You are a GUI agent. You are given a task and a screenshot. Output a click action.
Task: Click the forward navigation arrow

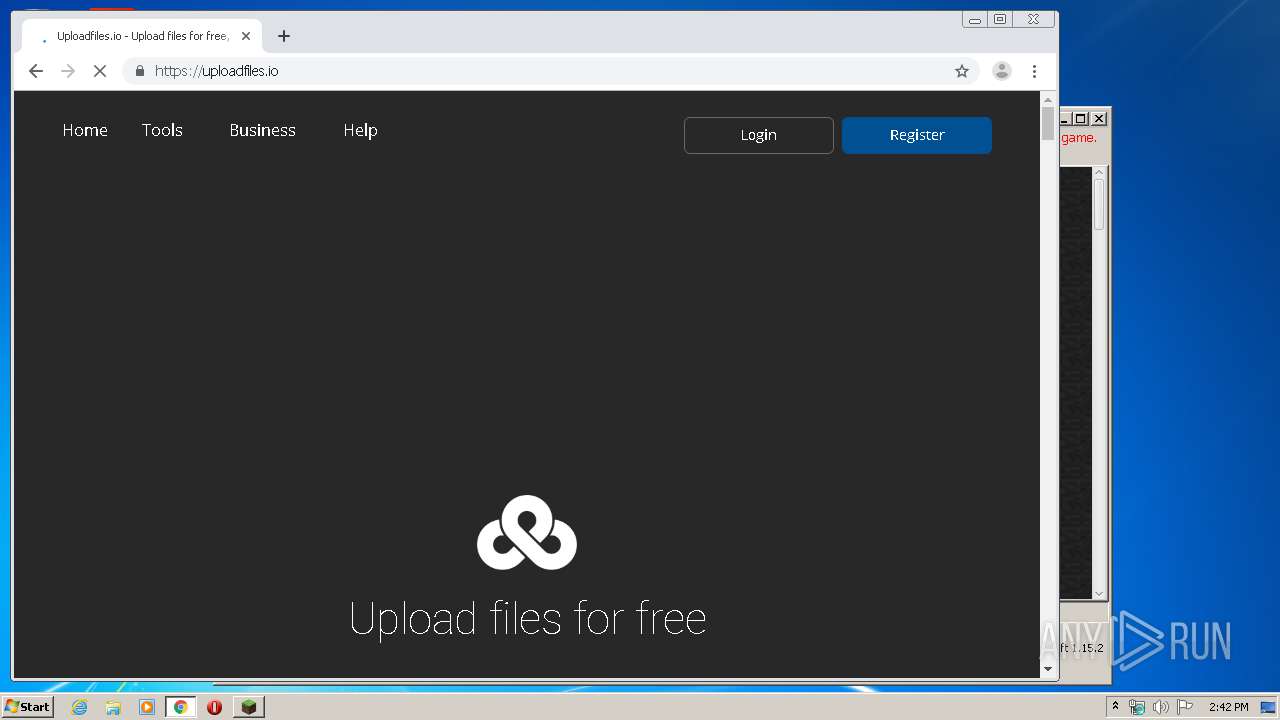click(68, 71)
